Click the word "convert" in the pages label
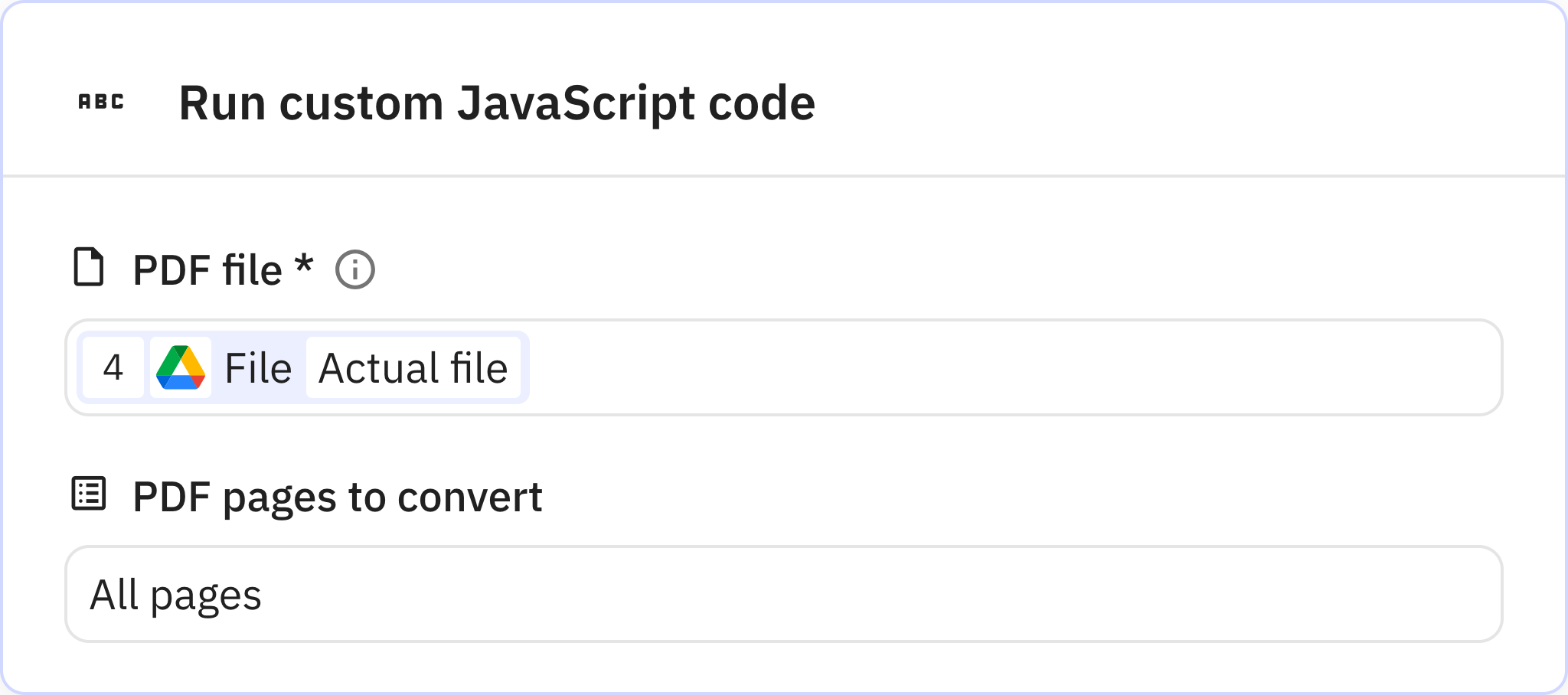 click(469, 497)
